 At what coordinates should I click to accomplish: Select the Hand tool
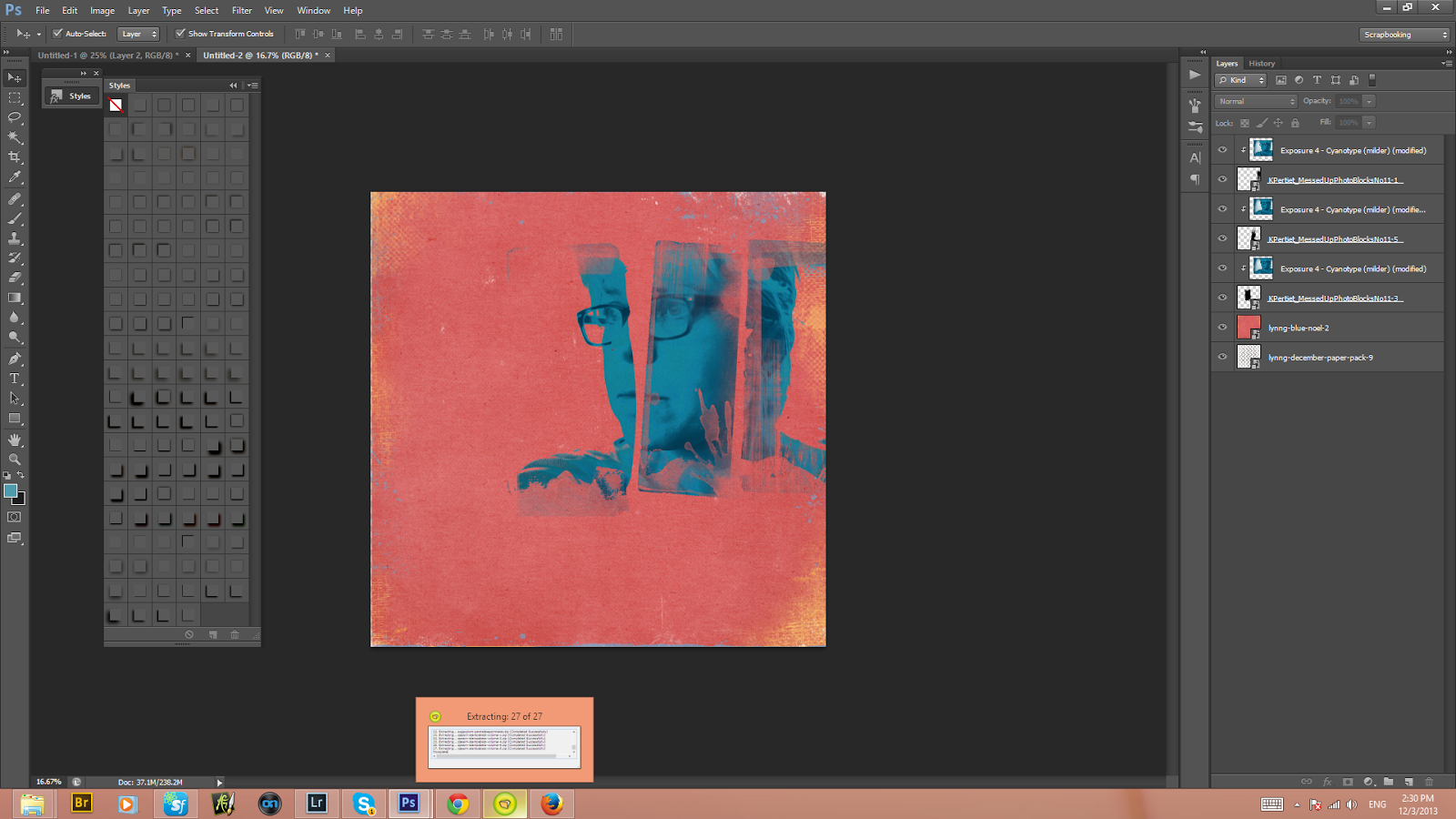[x=15, y=440]
